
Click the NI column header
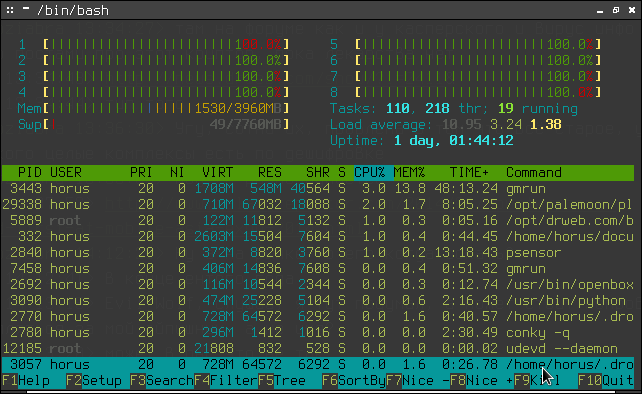click(177, 172)
